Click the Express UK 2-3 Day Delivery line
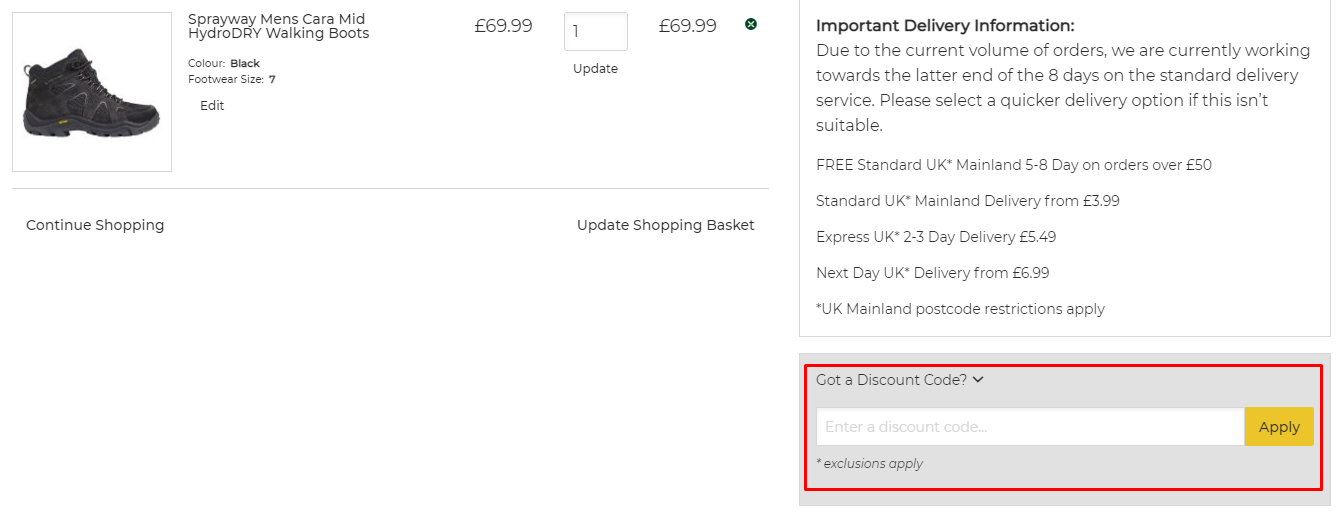Image resolution: width=1344 pixels, height=522 pixels. point(936,237)
